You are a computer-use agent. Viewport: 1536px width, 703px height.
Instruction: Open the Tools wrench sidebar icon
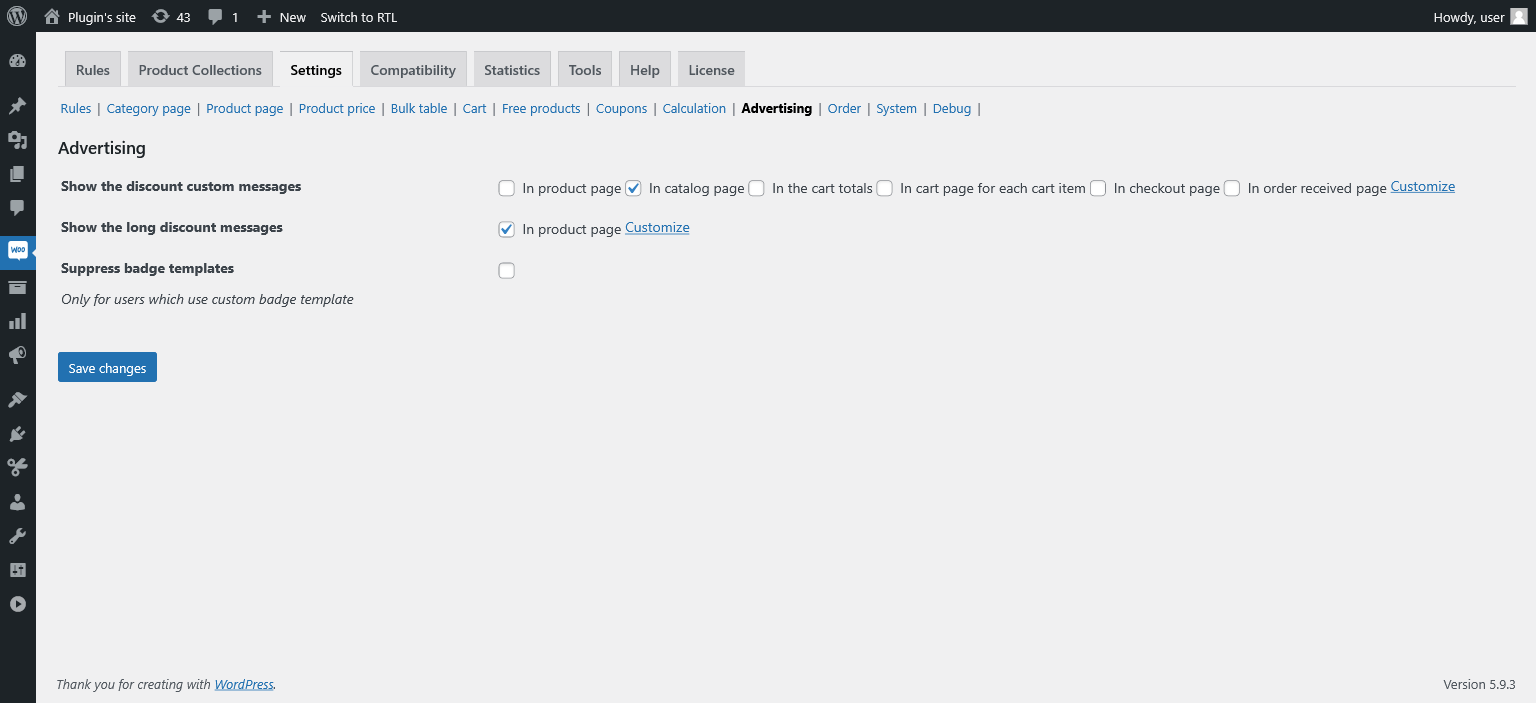tap(17, 536)
